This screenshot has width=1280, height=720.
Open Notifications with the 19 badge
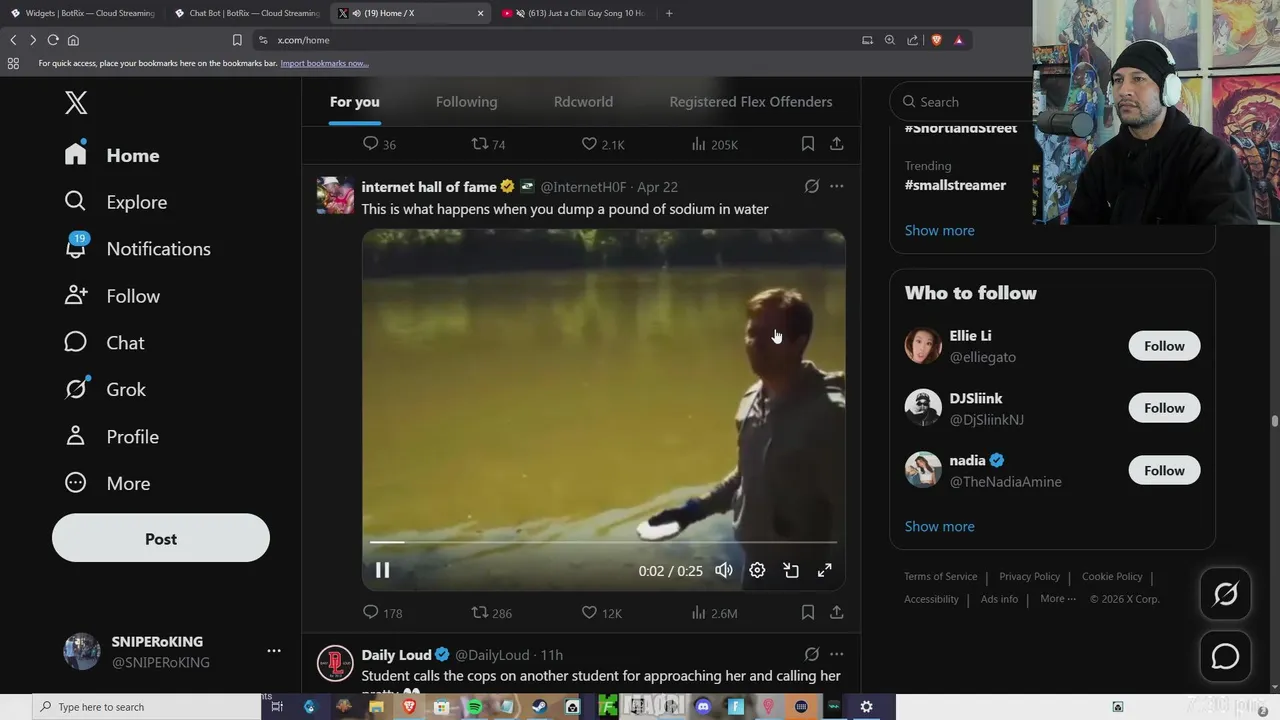point(137,248)
